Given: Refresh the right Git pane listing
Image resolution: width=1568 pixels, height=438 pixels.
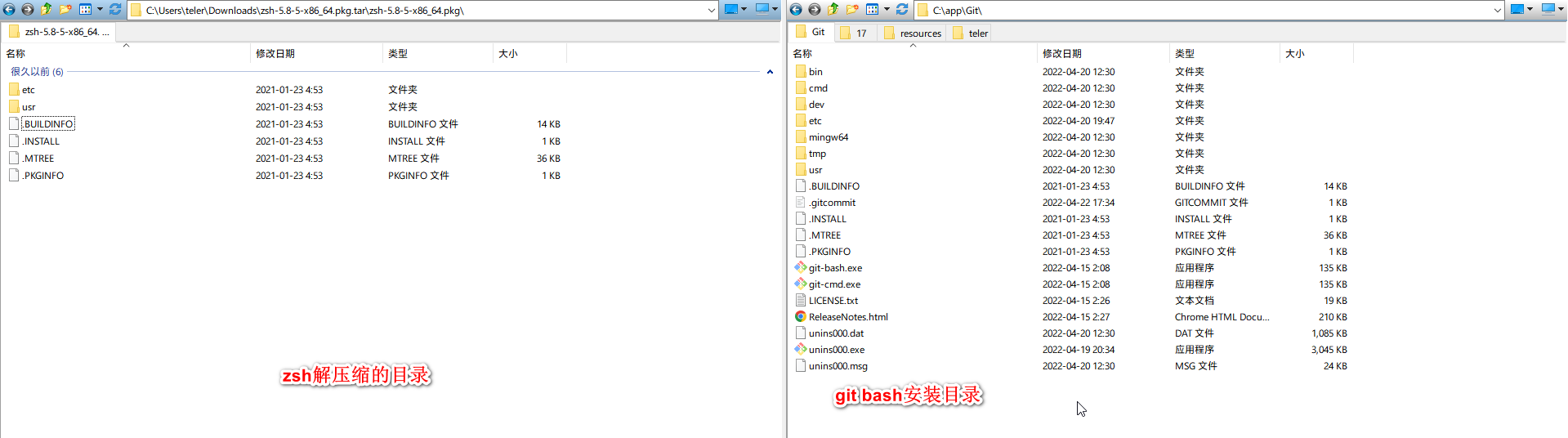Looking at the screenshot, I should [902, 10].
